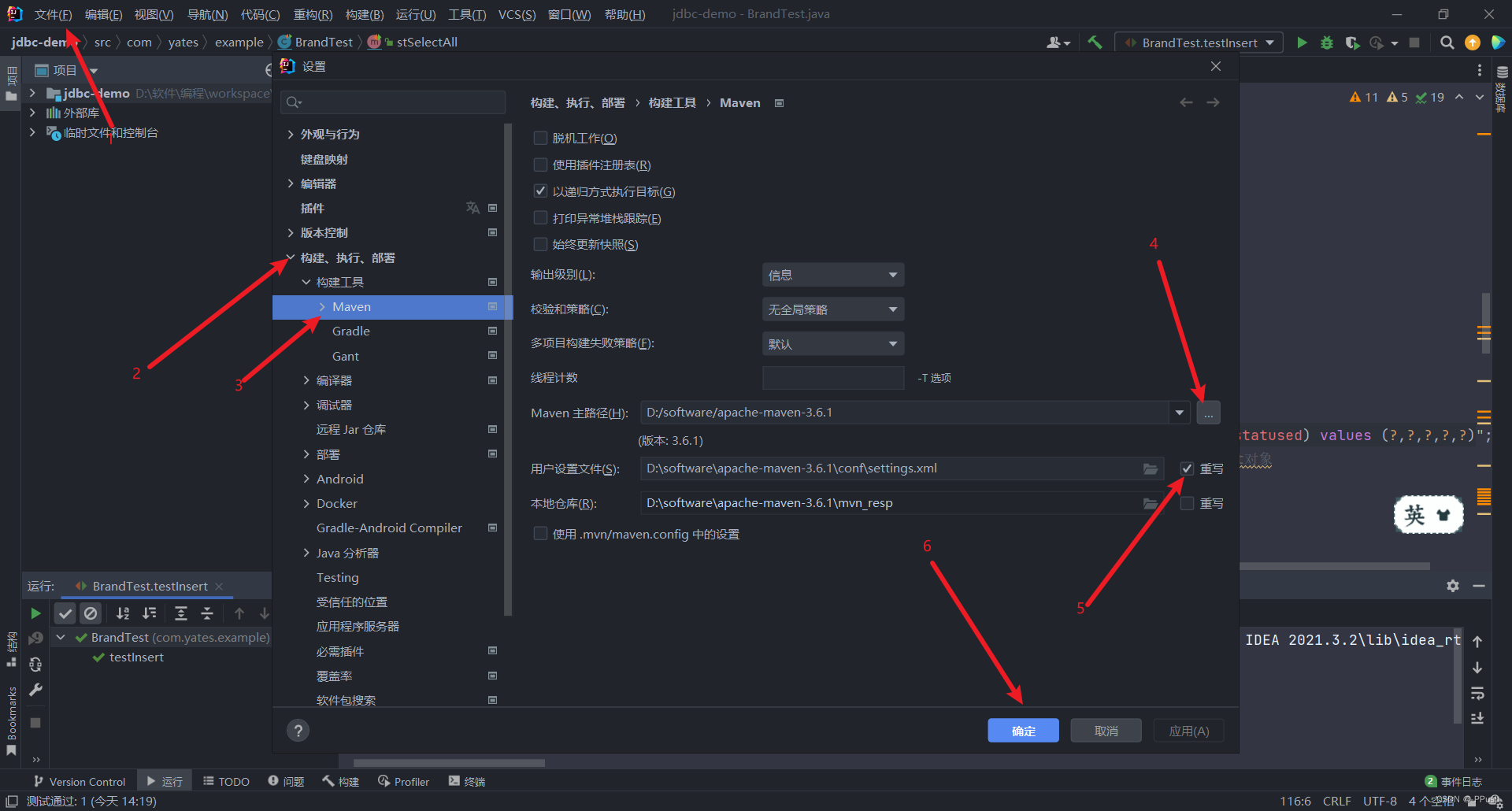1512x811 pixels.
Task: Navigate back in settings with left arrow
Action: (x=1186, y=102)
